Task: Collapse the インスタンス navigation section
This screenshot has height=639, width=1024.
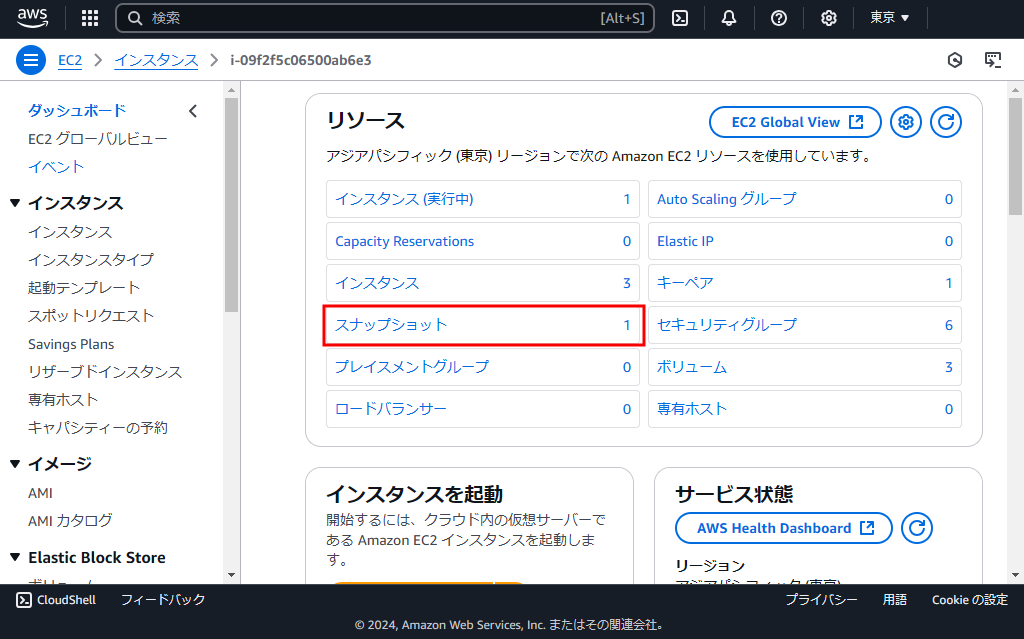Action: (x=15, y=203)
